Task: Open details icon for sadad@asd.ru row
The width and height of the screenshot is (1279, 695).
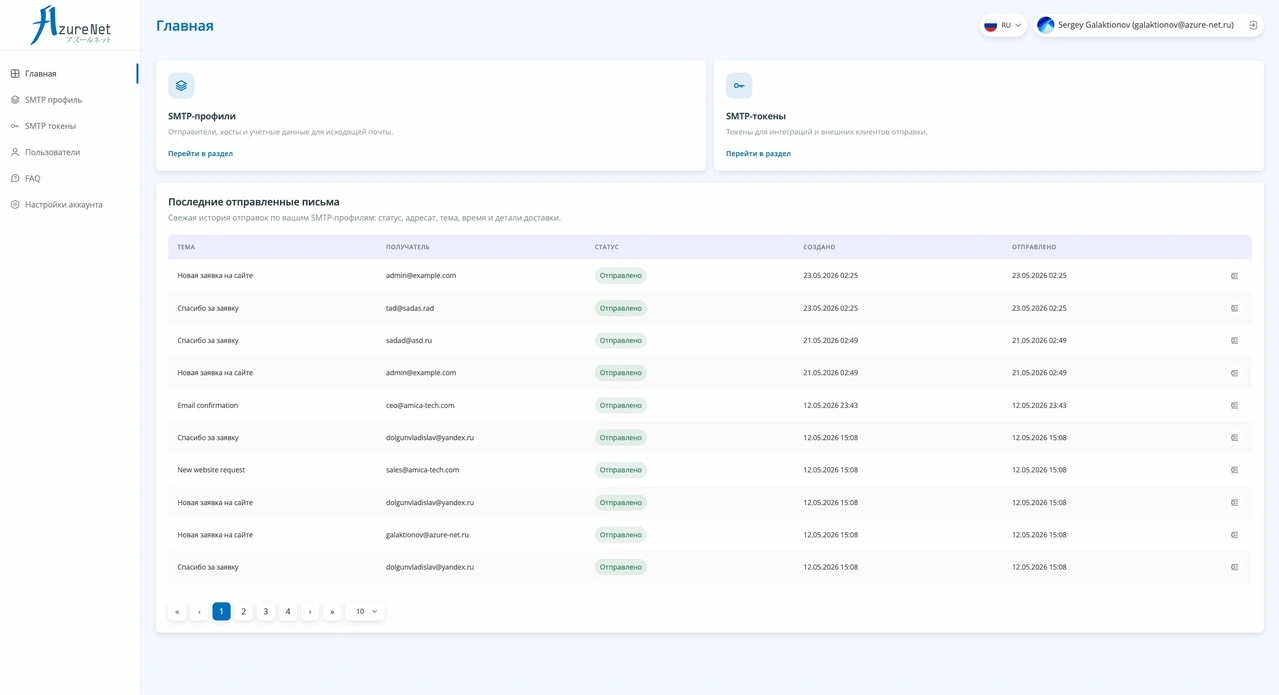Action: (1234, 341)
